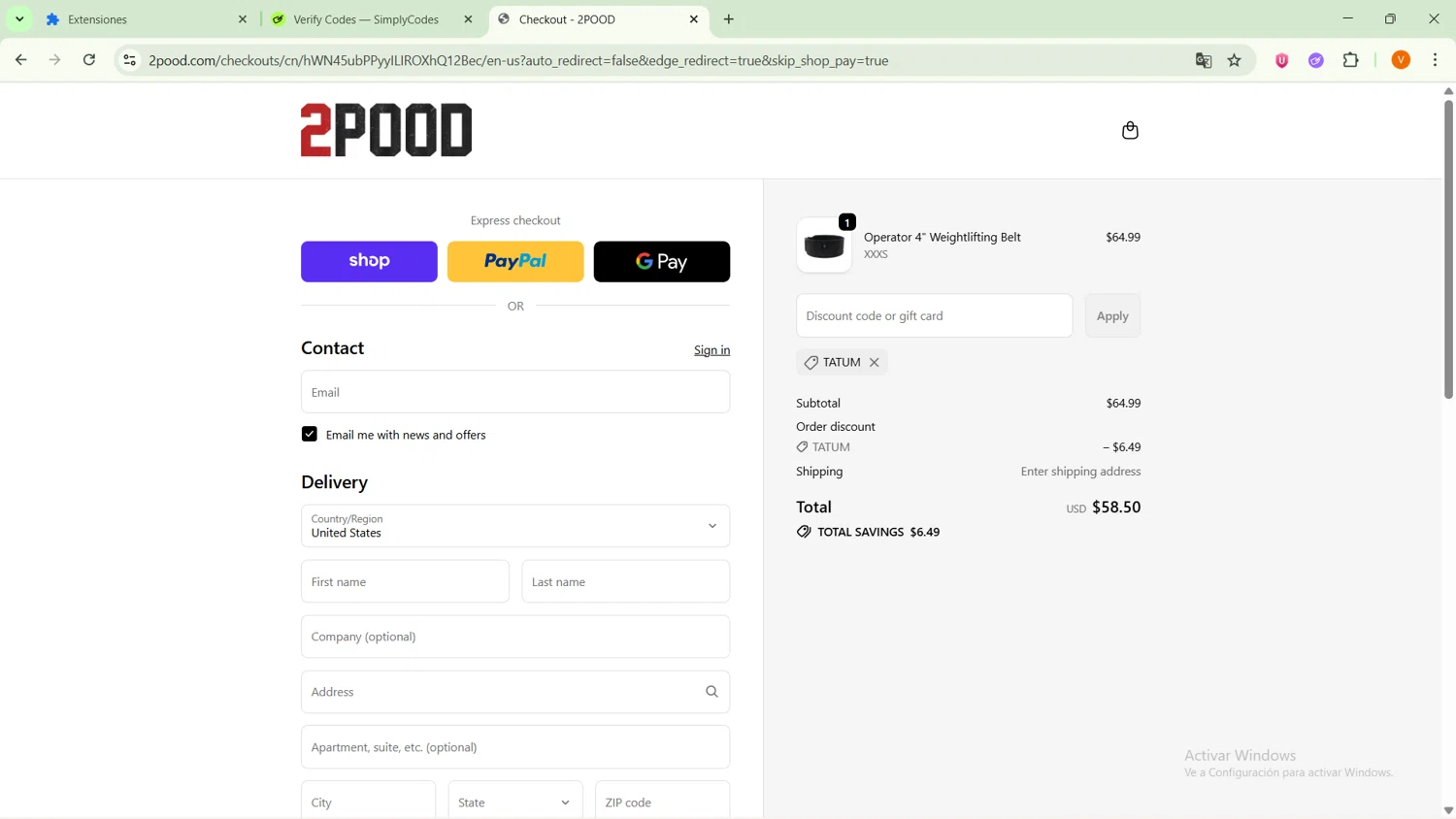The height and width of the screenshot is (819, 1456).
Task: Focus the ZIP code field
Action: click(x=662, y=802)
